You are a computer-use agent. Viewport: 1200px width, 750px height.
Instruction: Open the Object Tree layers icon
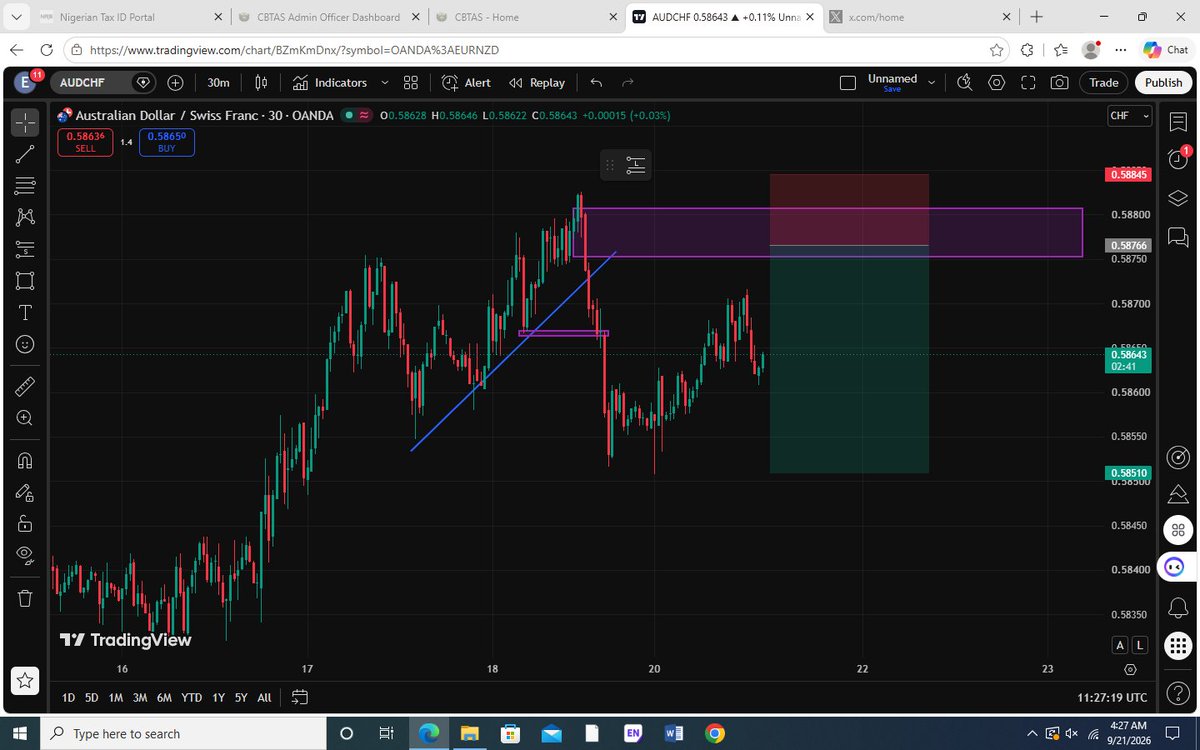click(1177, 196)
